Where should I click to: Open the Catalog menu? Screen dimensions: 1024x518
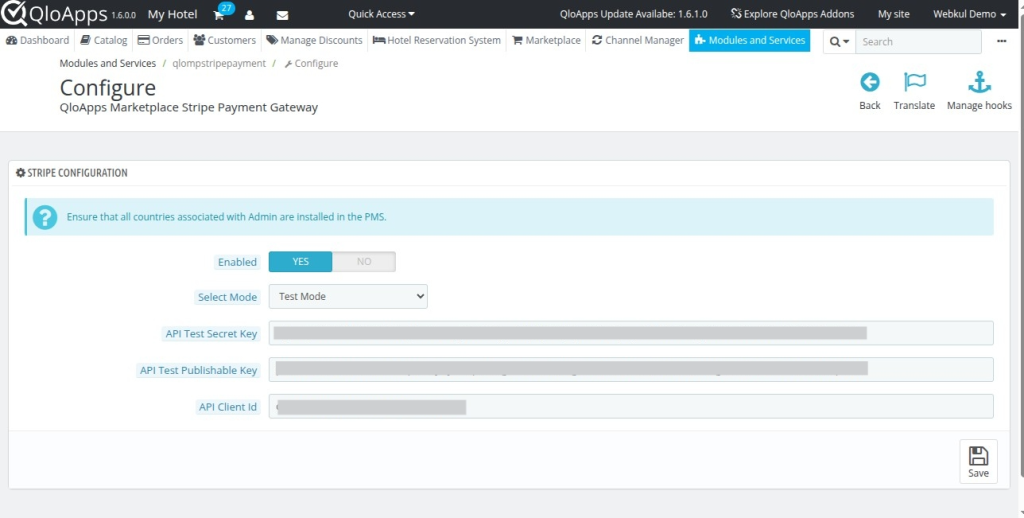[x=104, y=40]
